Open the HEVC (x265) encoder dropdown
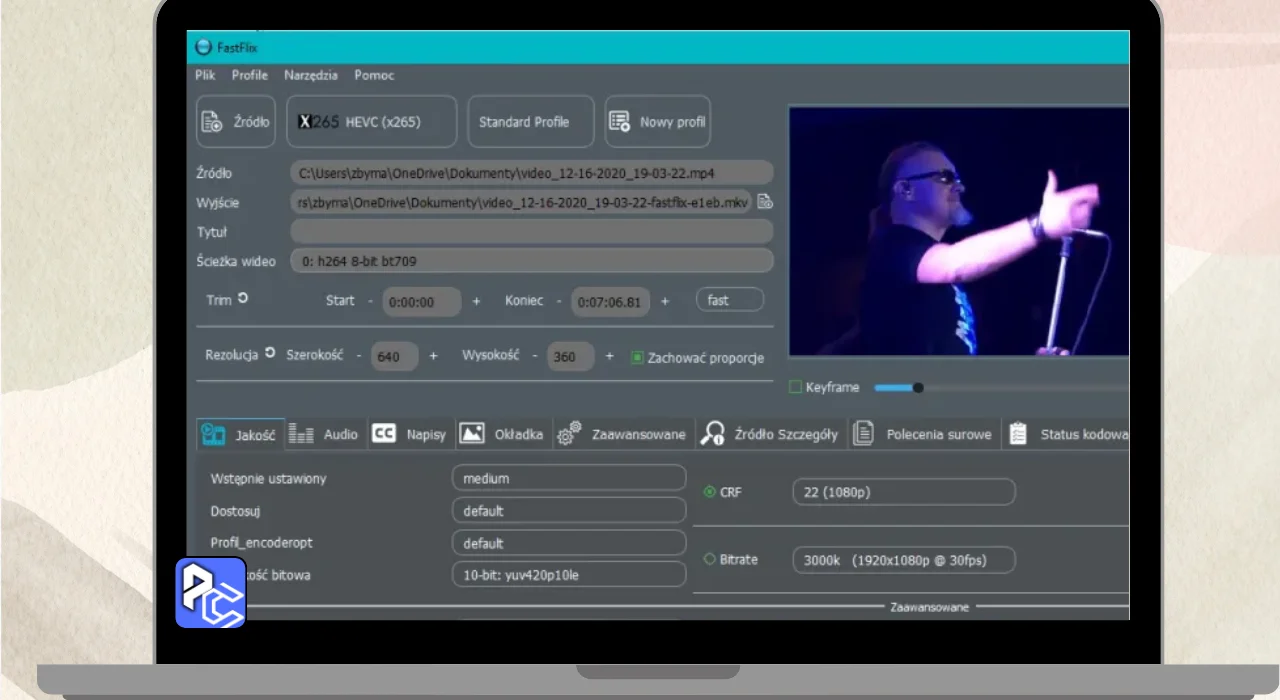 coord(371,122)
